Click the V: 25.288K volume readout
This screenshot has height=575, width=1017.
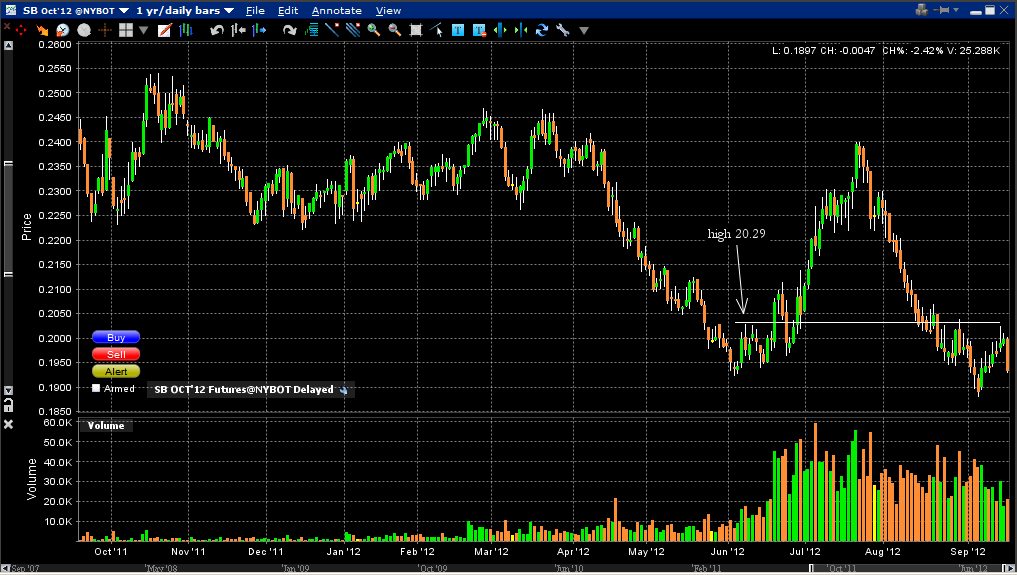[974, 51]
